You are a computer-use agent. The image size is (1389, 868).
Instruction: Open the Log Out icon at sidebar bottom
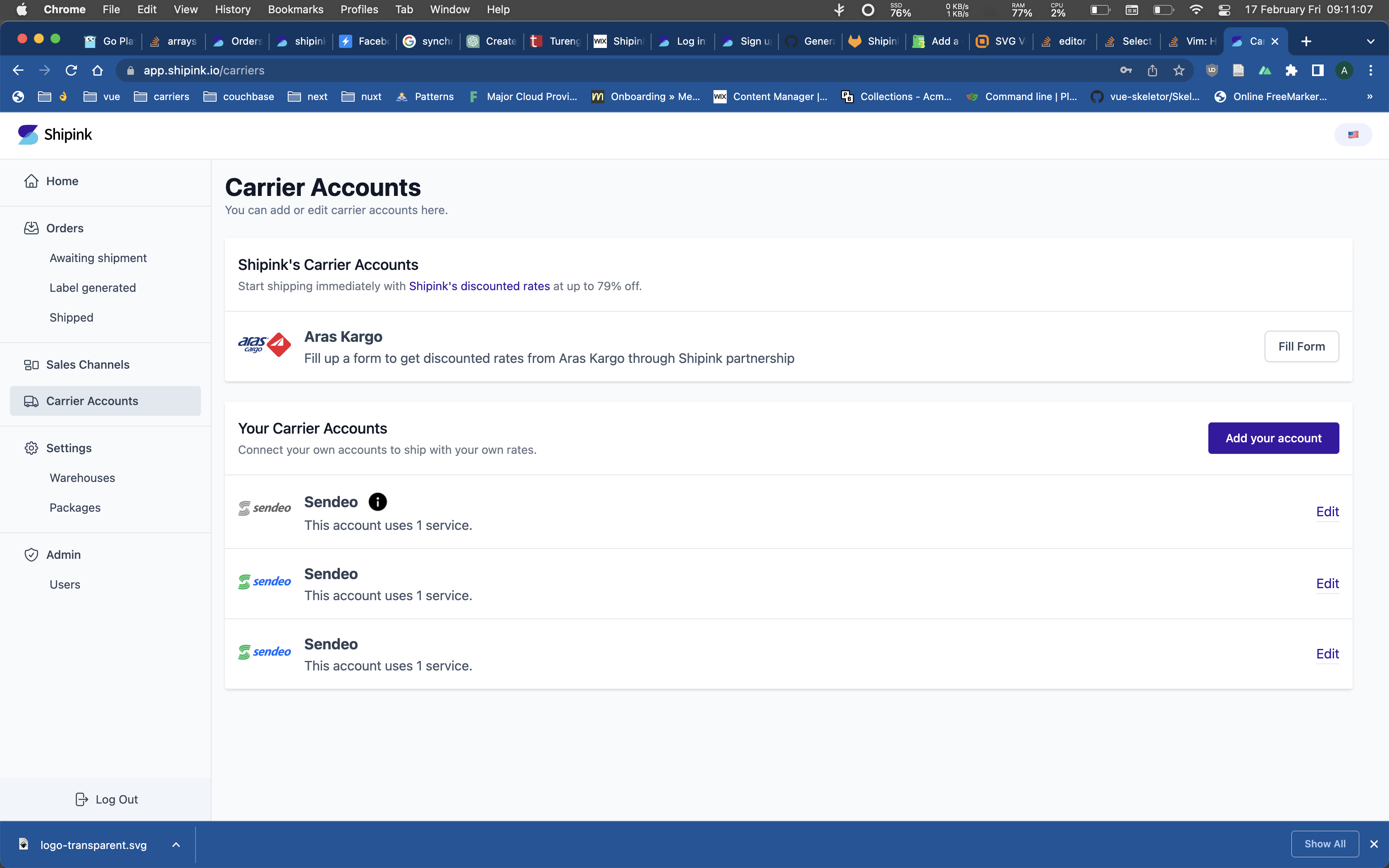(82, 799)
